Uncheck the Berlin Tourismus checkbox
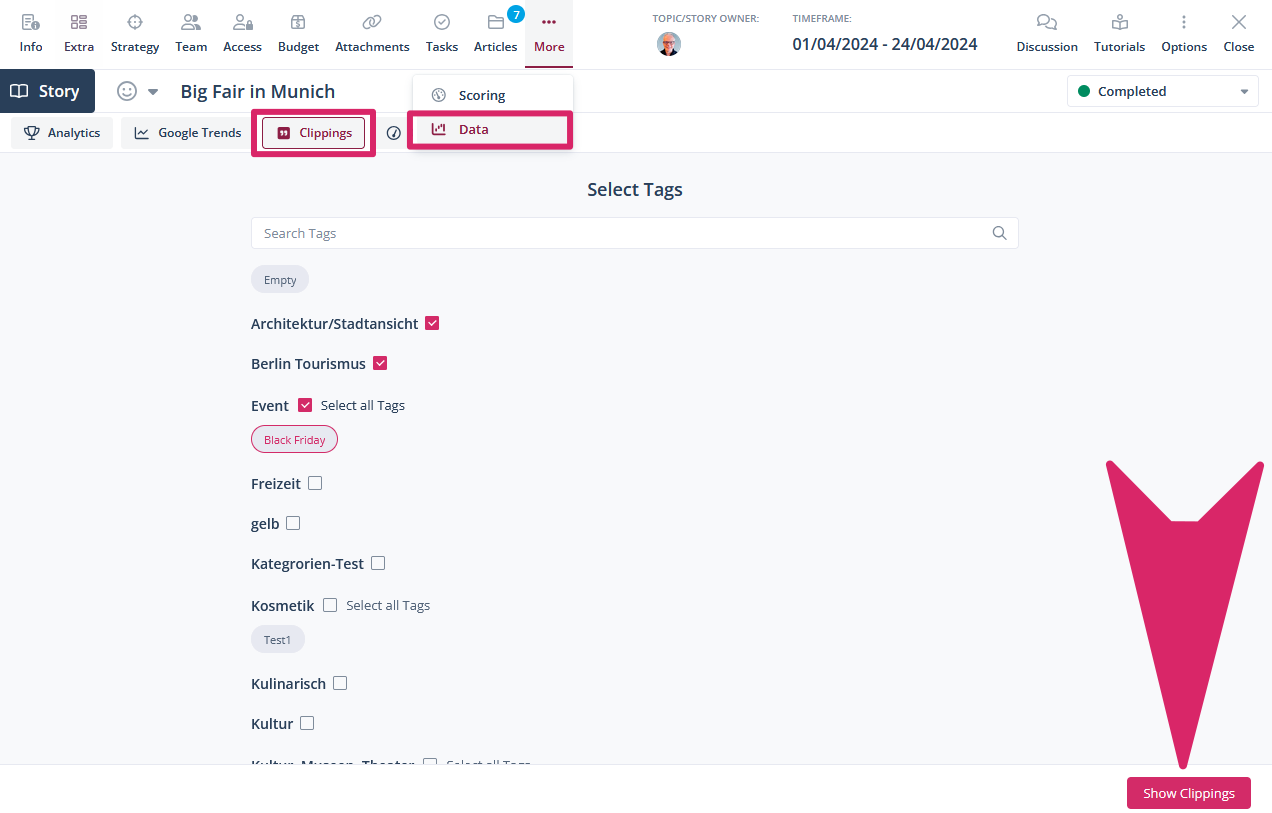The width and height of the screenshot is (1272, 813). [380, 363]
